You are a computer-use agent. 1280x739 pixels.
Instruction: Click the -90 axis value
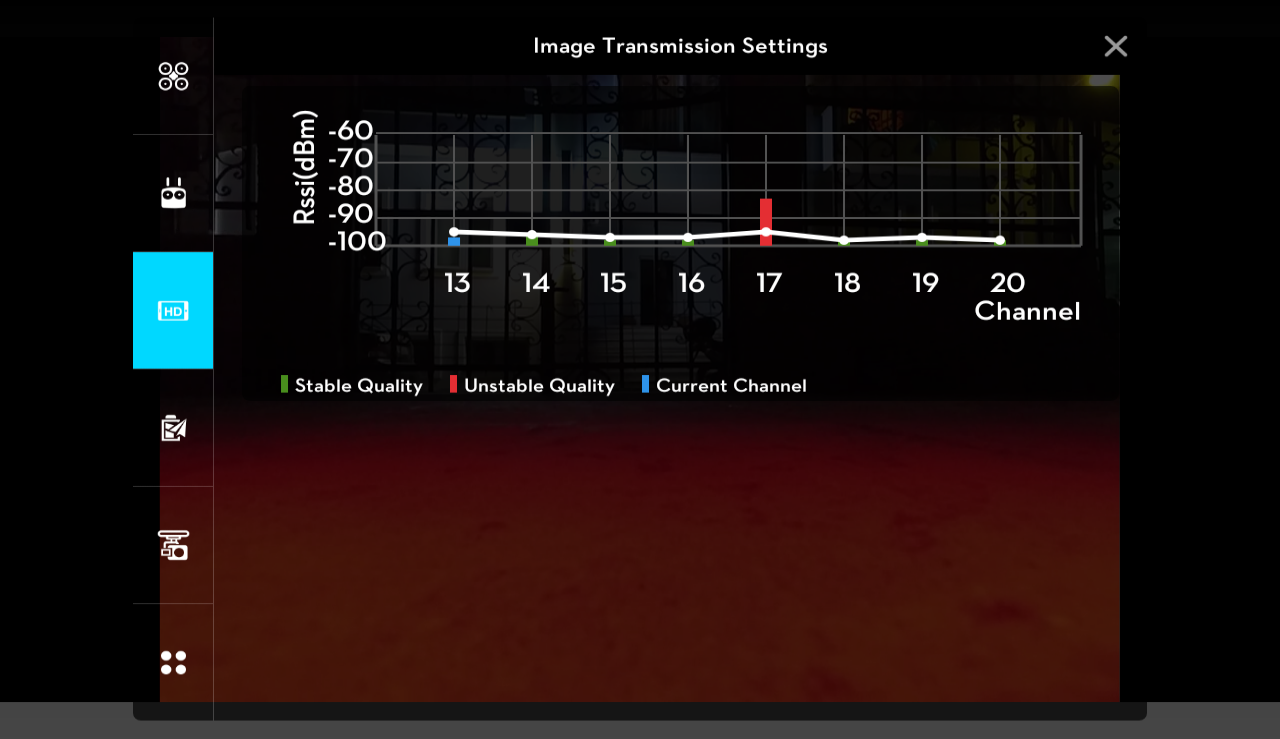350,214
